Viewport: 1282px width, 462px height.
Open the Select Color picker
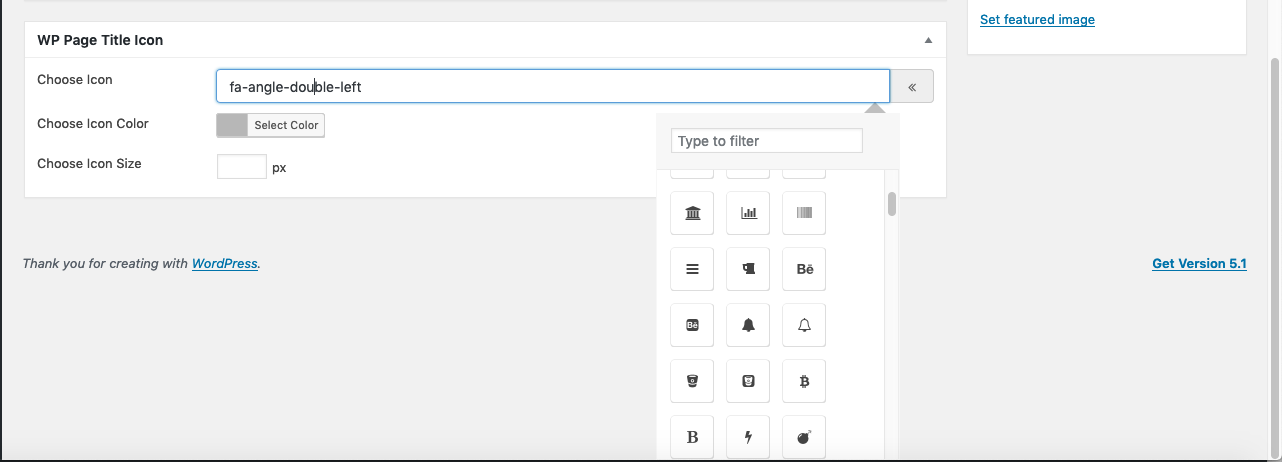tap(271, 125)
